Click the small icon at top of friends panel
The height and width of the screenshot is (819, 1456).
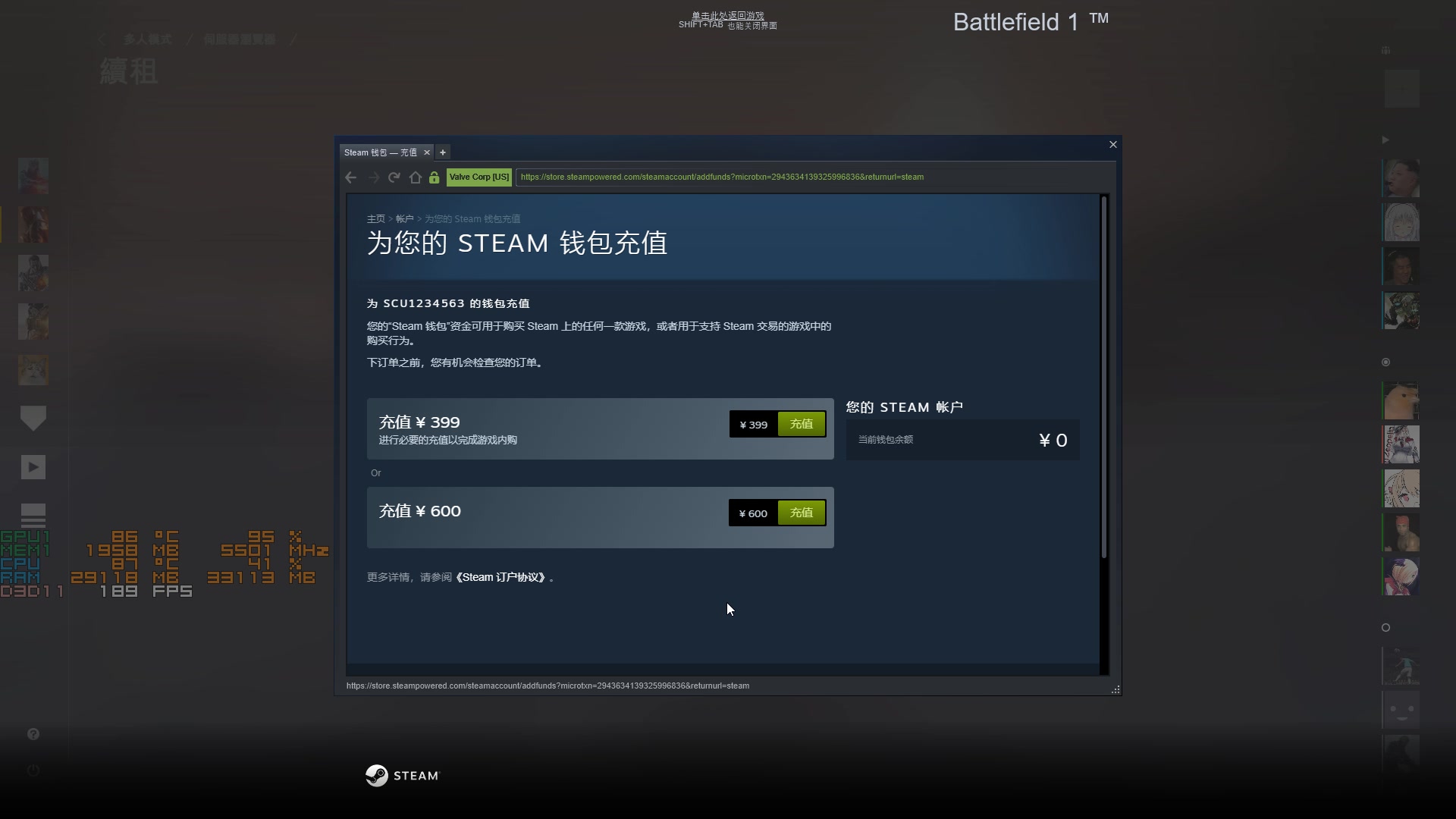pos(1385,51)
